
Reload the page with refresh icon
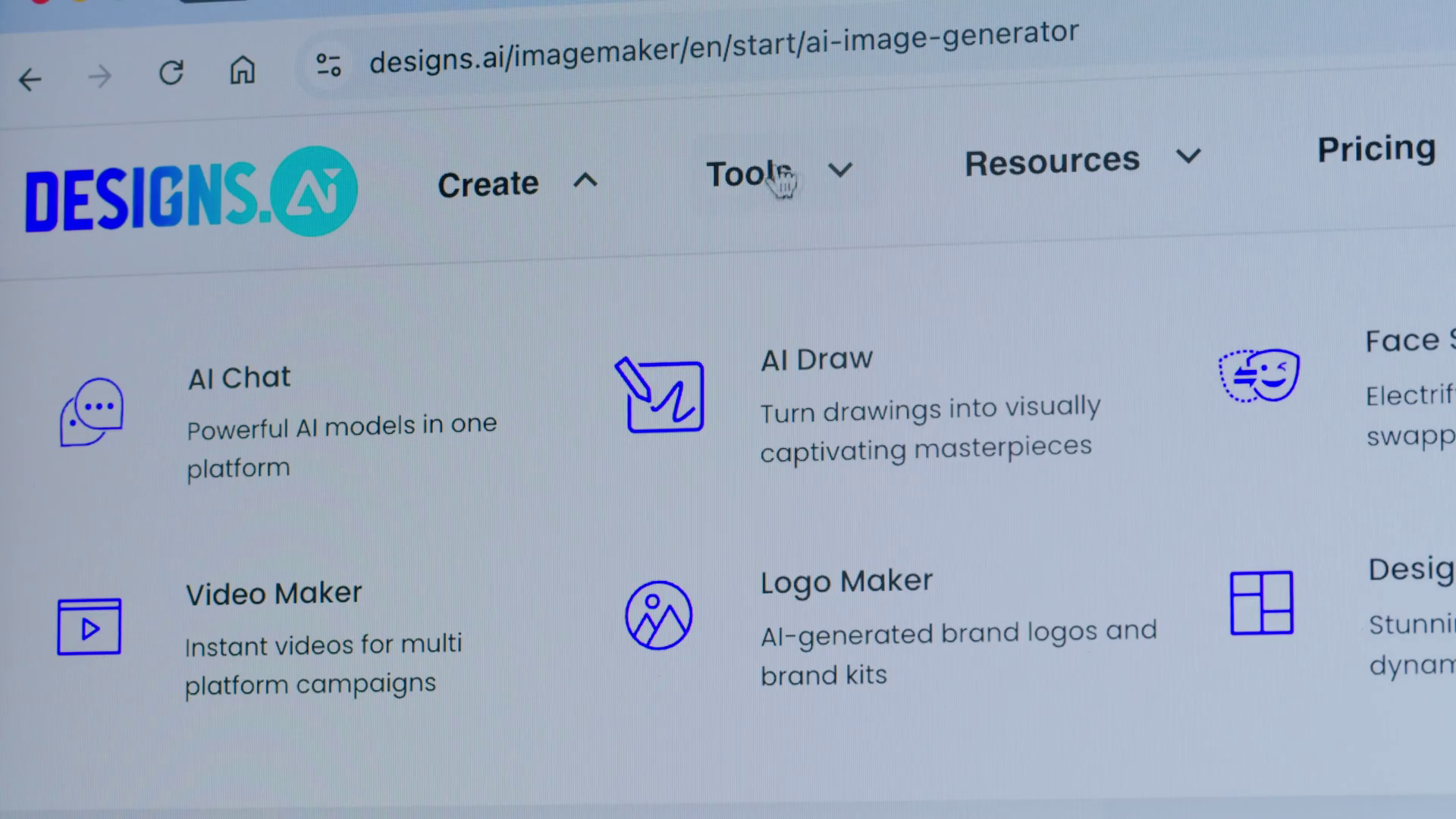171,74
